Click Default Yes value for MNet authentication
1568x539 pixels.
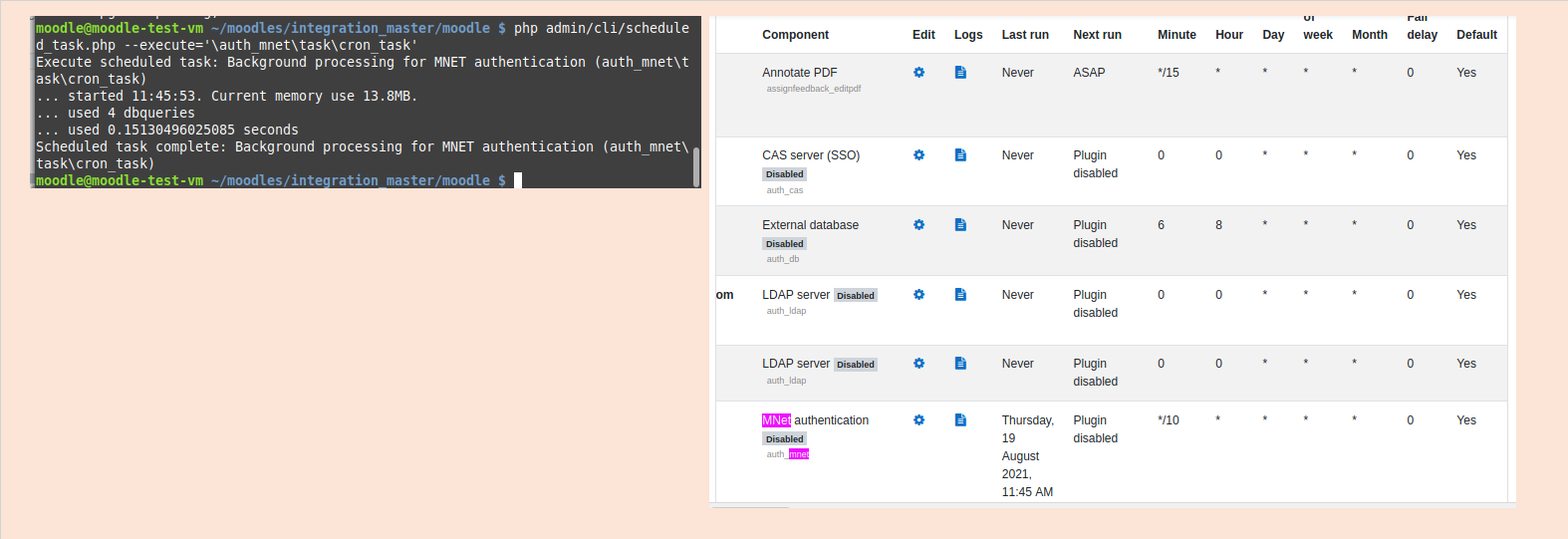1465,420
